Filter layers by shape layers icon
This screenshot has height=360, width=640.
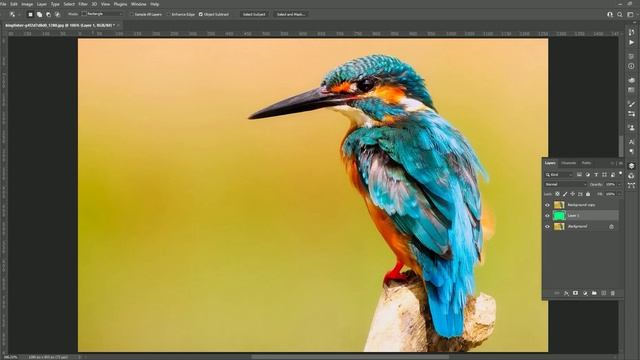pyautogui.click(x=604, y=175)
